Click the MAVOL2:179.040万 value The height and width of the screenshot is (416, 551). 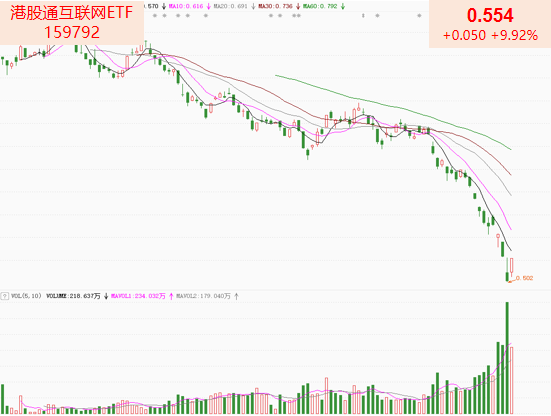click(x=203, y=296)
